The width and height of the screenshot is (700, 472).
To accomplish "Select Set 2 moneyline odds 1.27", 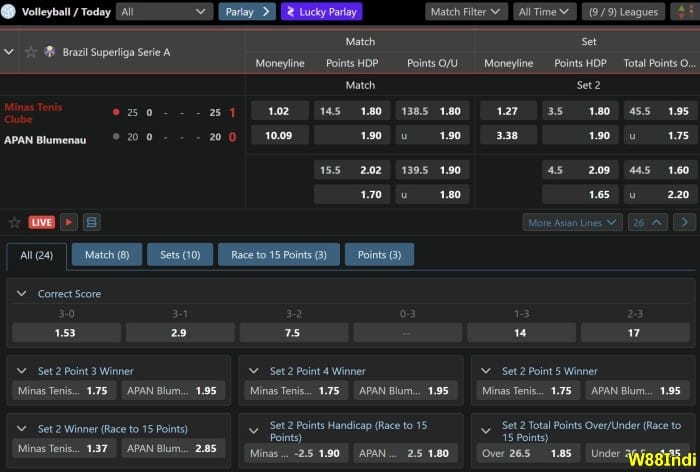I will 508,111.
